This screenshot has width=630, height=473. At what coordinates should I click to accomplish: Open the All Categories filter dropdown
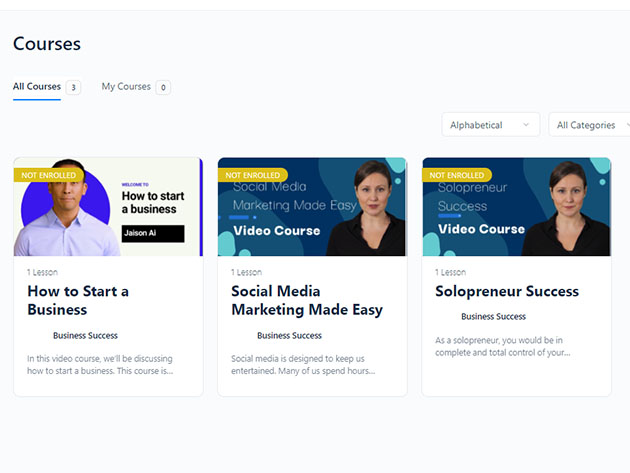click(590, 125)
